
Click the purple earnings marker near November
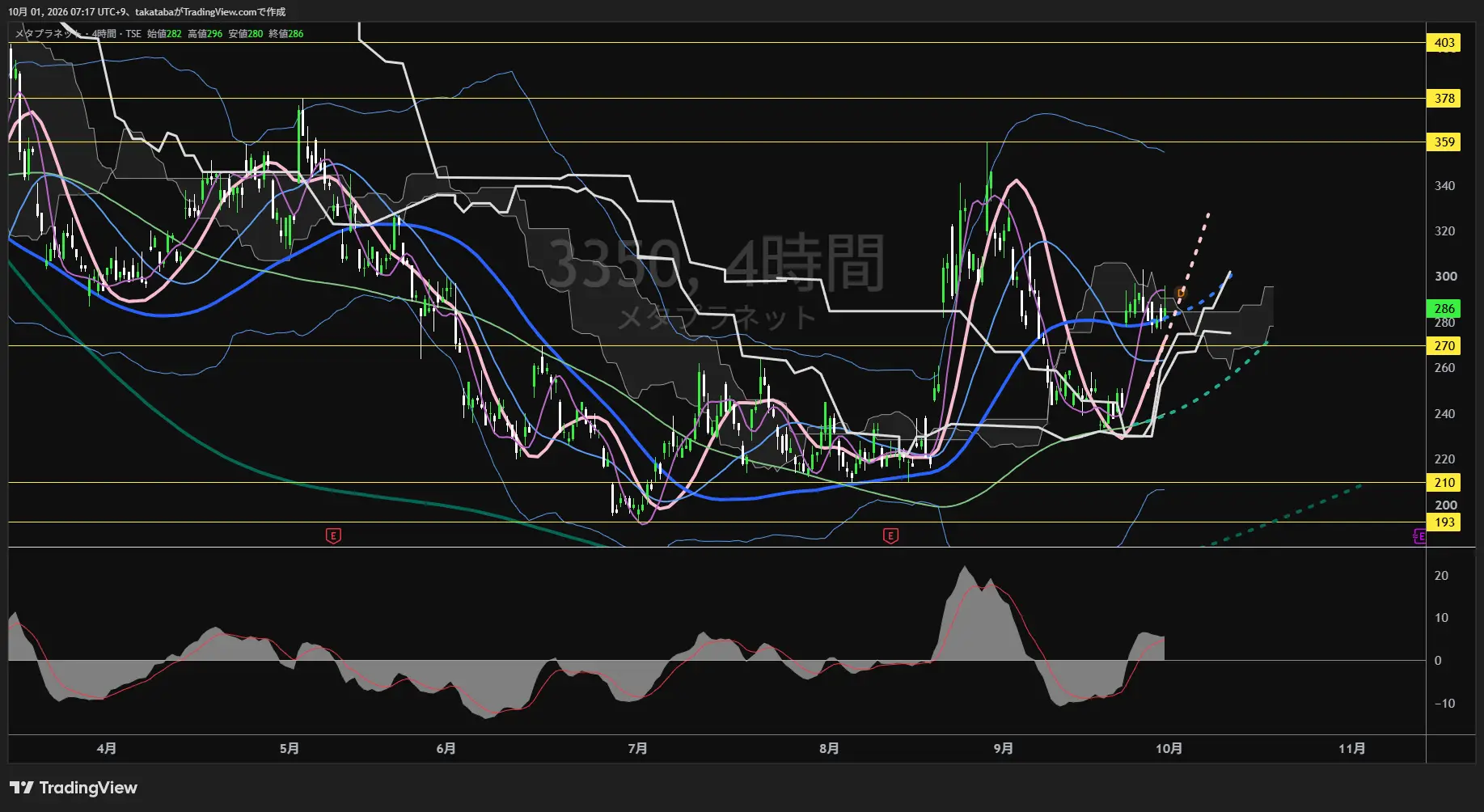click(x=1419, y=536)
